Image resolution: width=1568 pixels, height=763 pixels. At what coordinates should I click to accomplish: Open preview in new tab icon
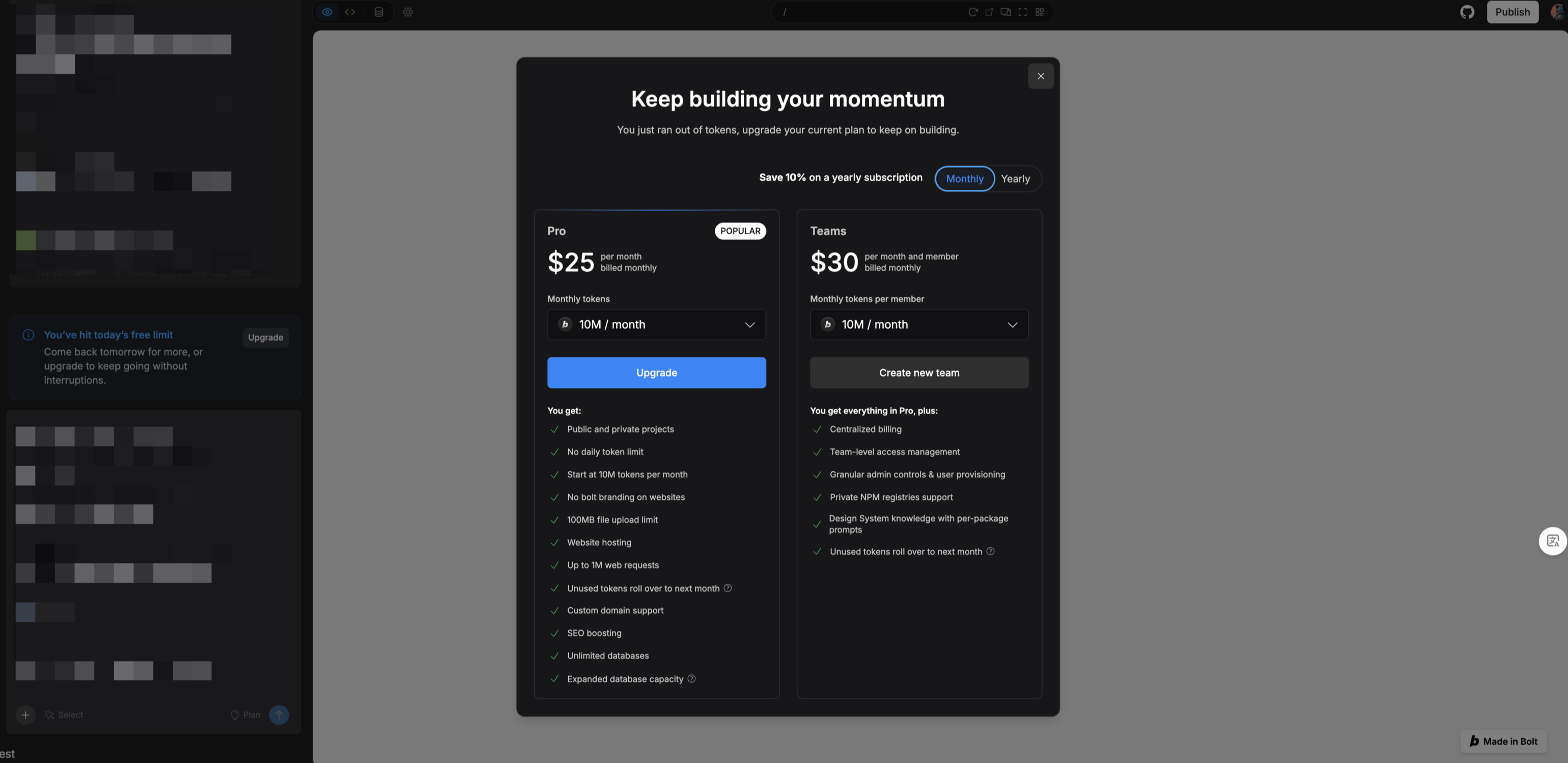click(989, 12)
